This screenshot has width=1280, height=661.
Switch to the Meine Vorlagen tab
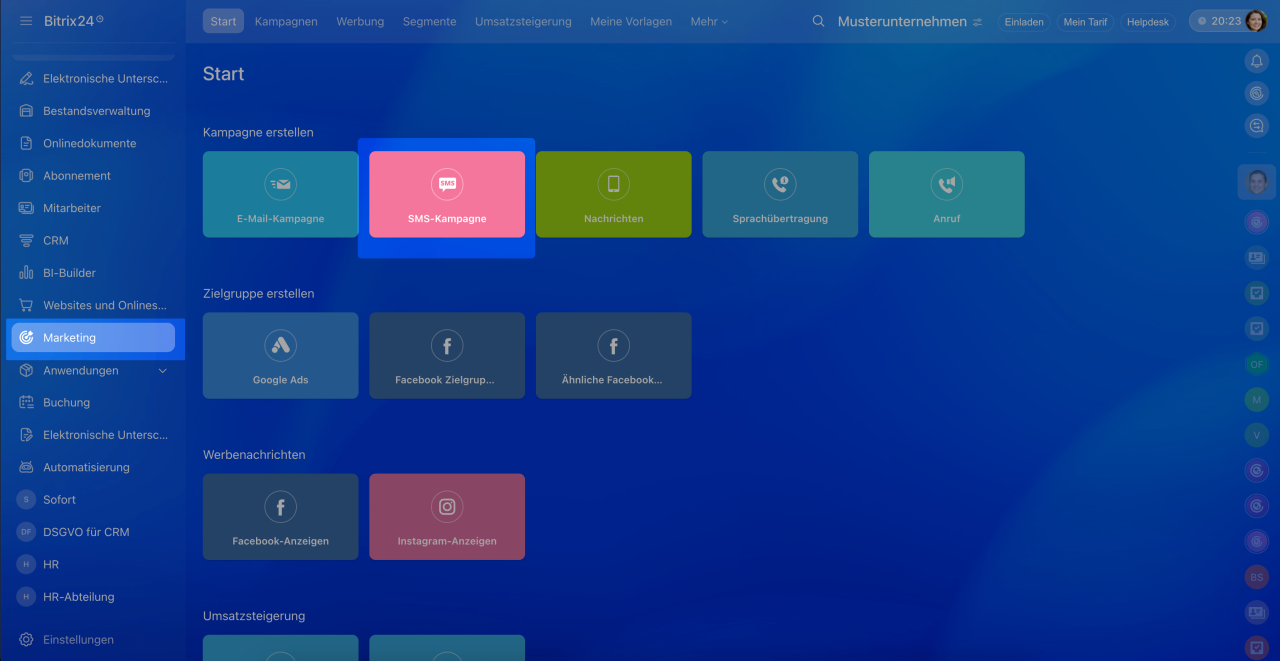click(631, 21)
